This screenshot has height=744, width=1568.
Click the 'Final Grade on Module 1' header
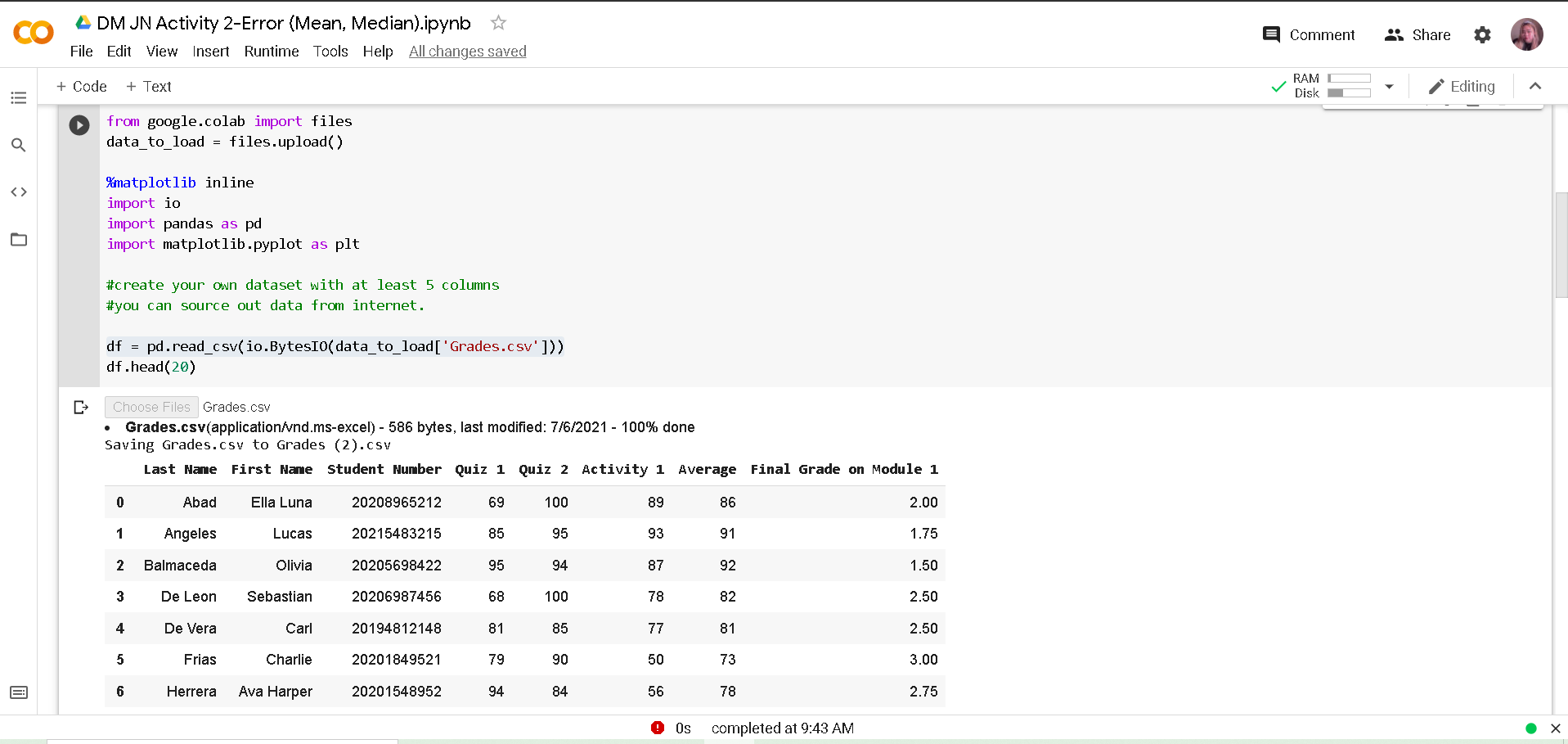point(844,469)
